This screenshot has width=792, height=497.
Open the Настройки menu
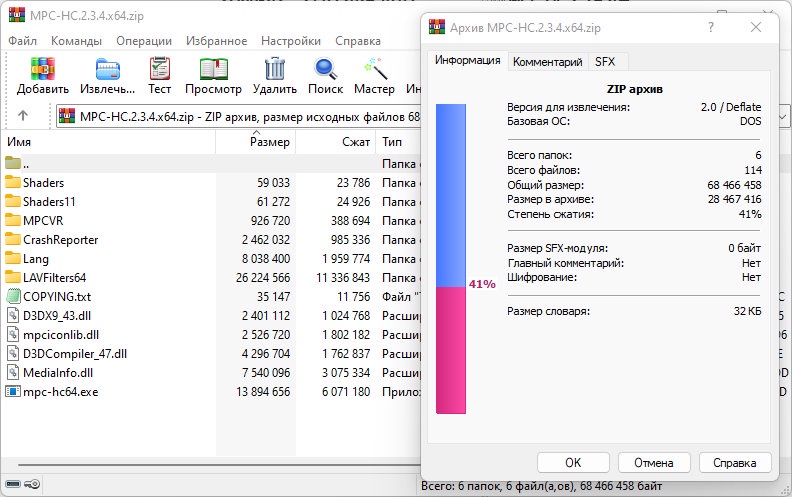[291, 41]
